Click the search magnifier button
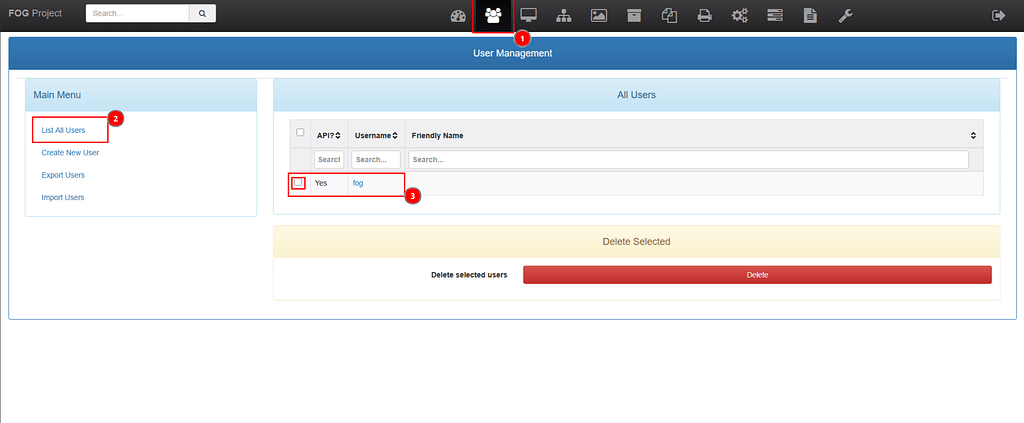Screen dimensions: 1024x423 click(x=202, y=14)
